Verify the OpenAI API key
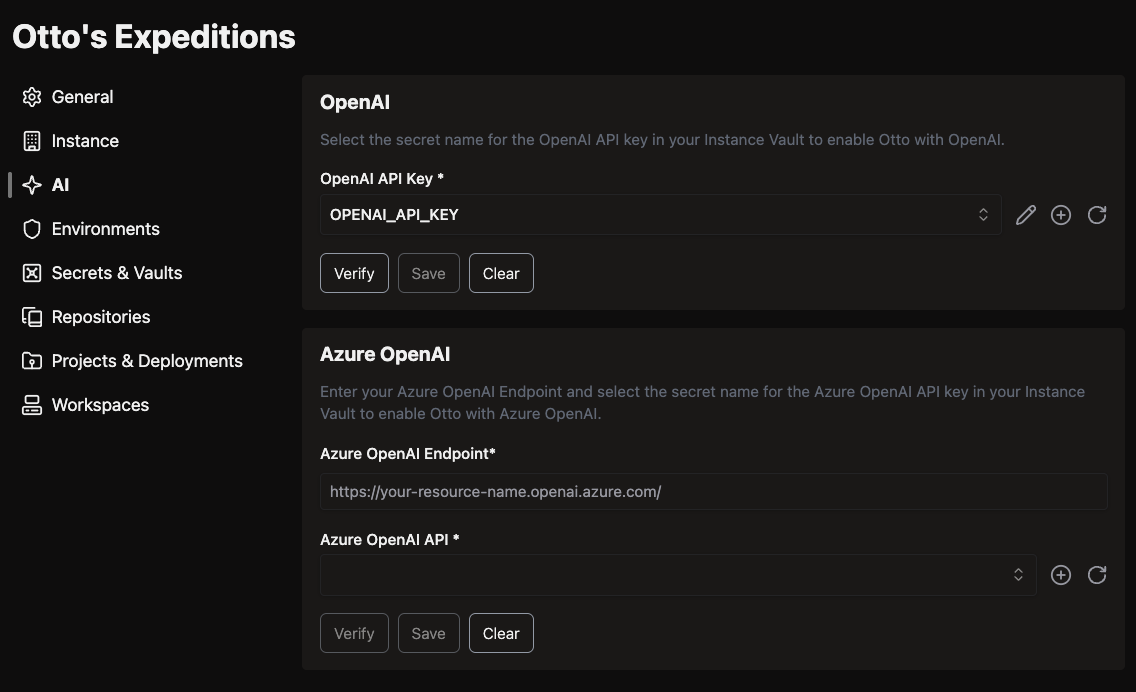The width and height of the screenshot is (1136, 692). pyautogui.click(x=354, y=273)
